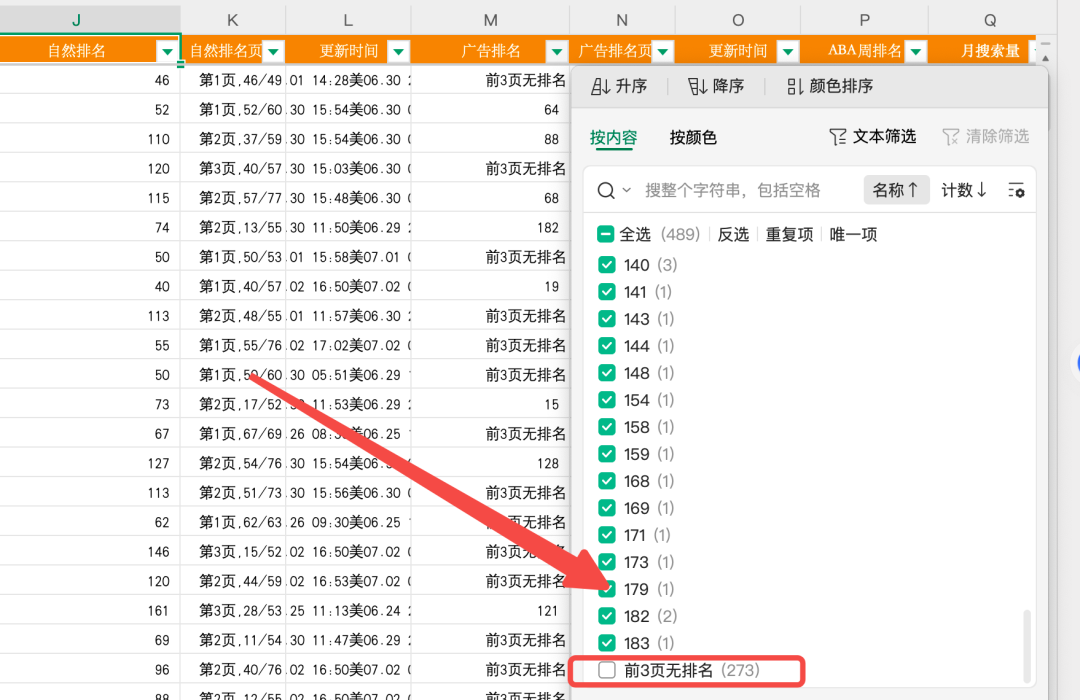
Task: Open 自然排名页 column K filter dropdown
Action: click(x=273, y=51)
